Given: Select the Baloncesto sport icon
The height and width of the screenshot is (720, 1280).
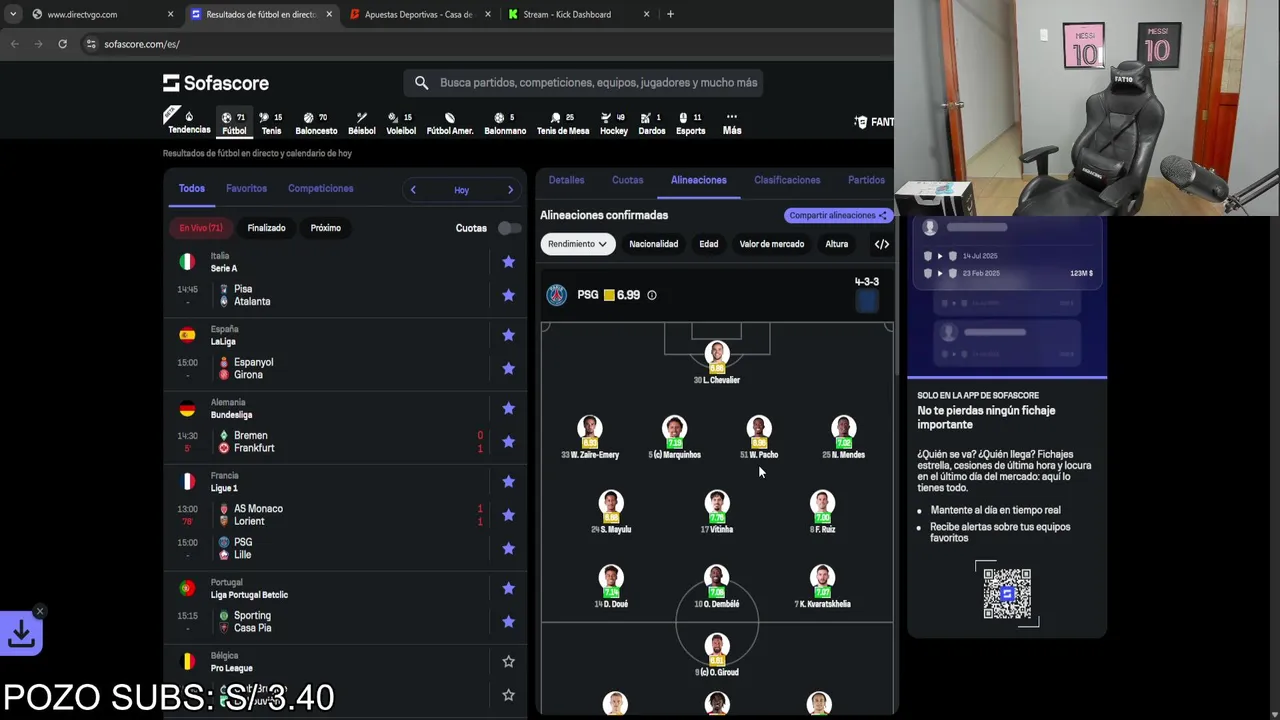Looking at the screenshot, I should tap(316, 123).
